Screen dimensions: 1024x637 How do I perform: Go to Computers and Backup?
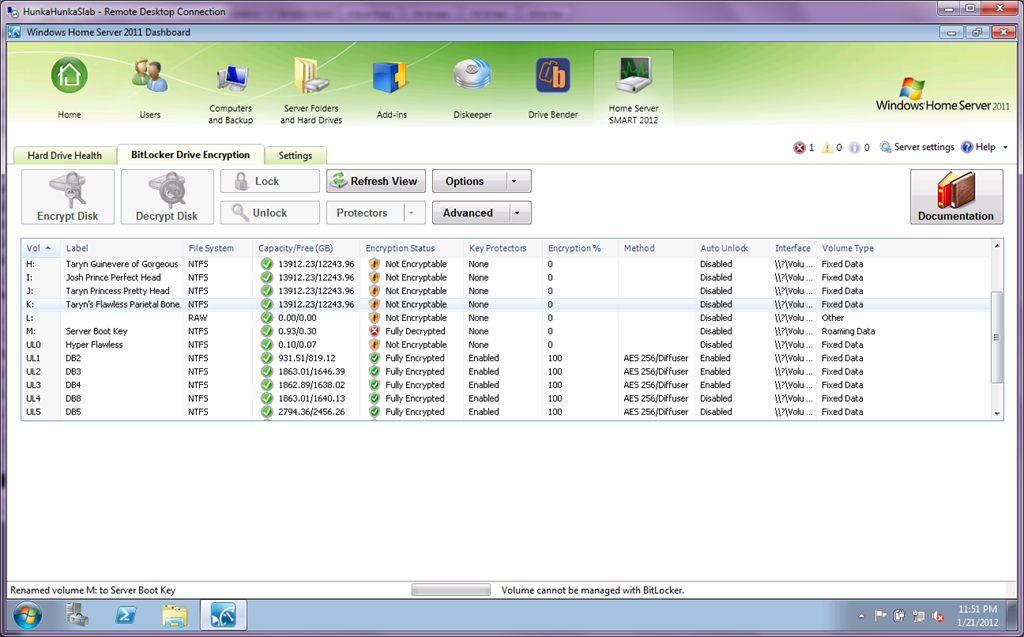231,91
